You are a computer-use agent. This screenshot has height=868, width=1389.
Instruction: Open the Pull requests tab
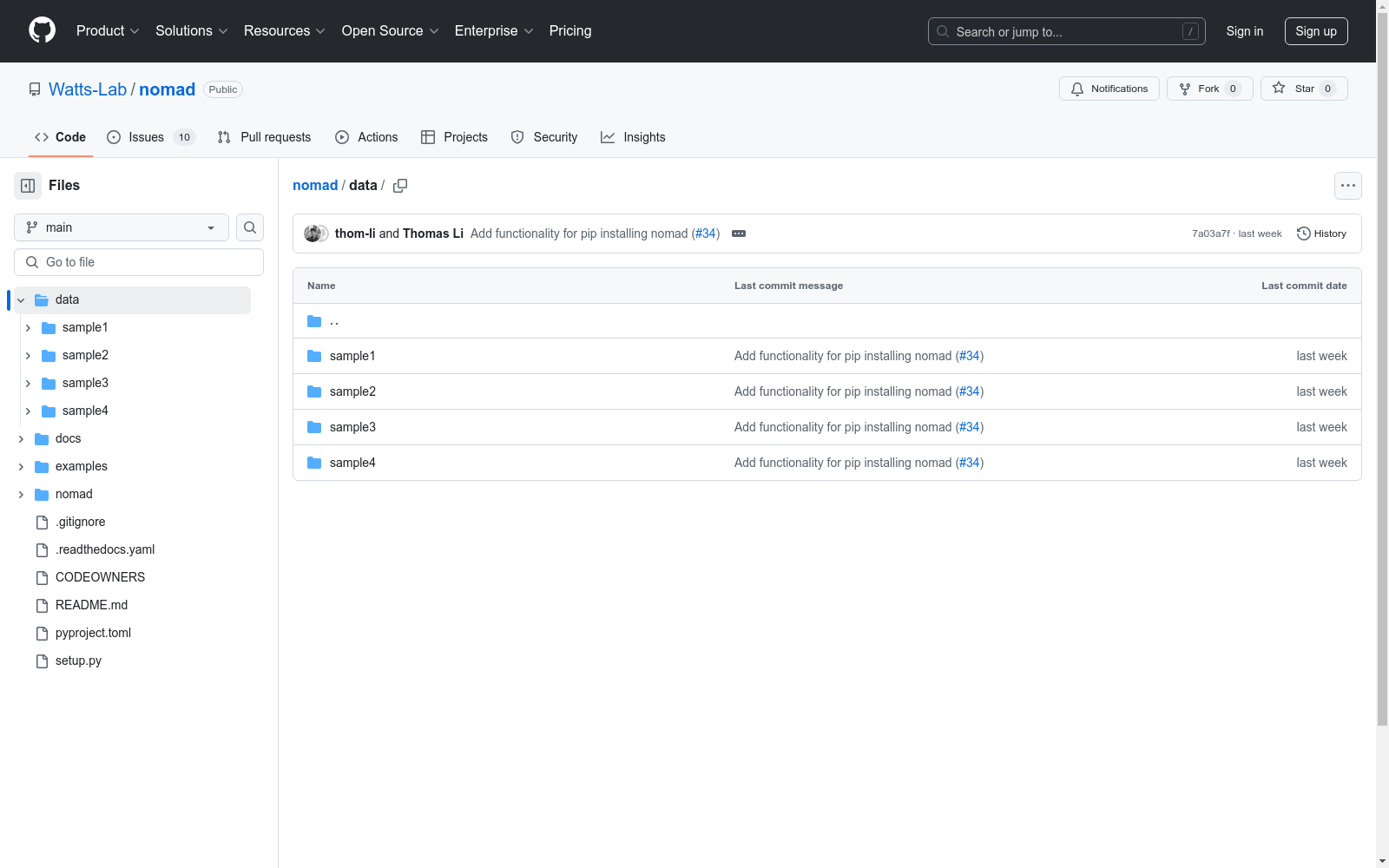[x=264, y=137]
